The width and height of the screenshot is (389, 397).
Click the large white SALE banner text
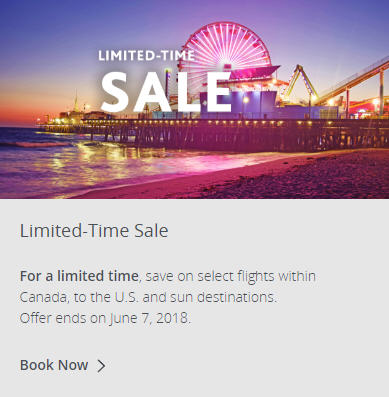pyautogui.click(x=166, y=92)
